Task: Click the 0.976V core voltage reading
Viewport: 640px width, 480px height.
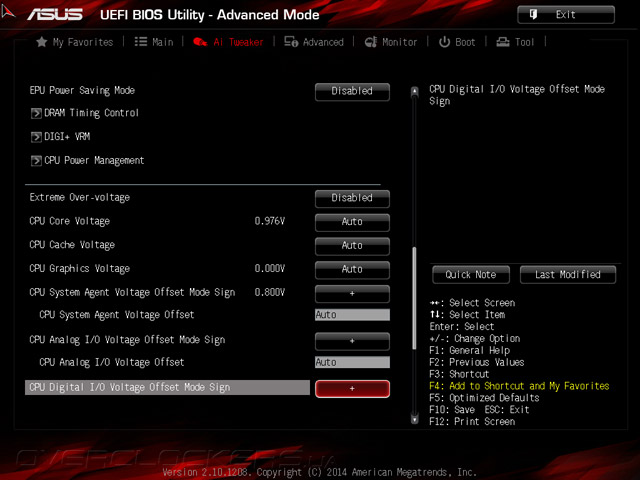Action: pos(270,221)
